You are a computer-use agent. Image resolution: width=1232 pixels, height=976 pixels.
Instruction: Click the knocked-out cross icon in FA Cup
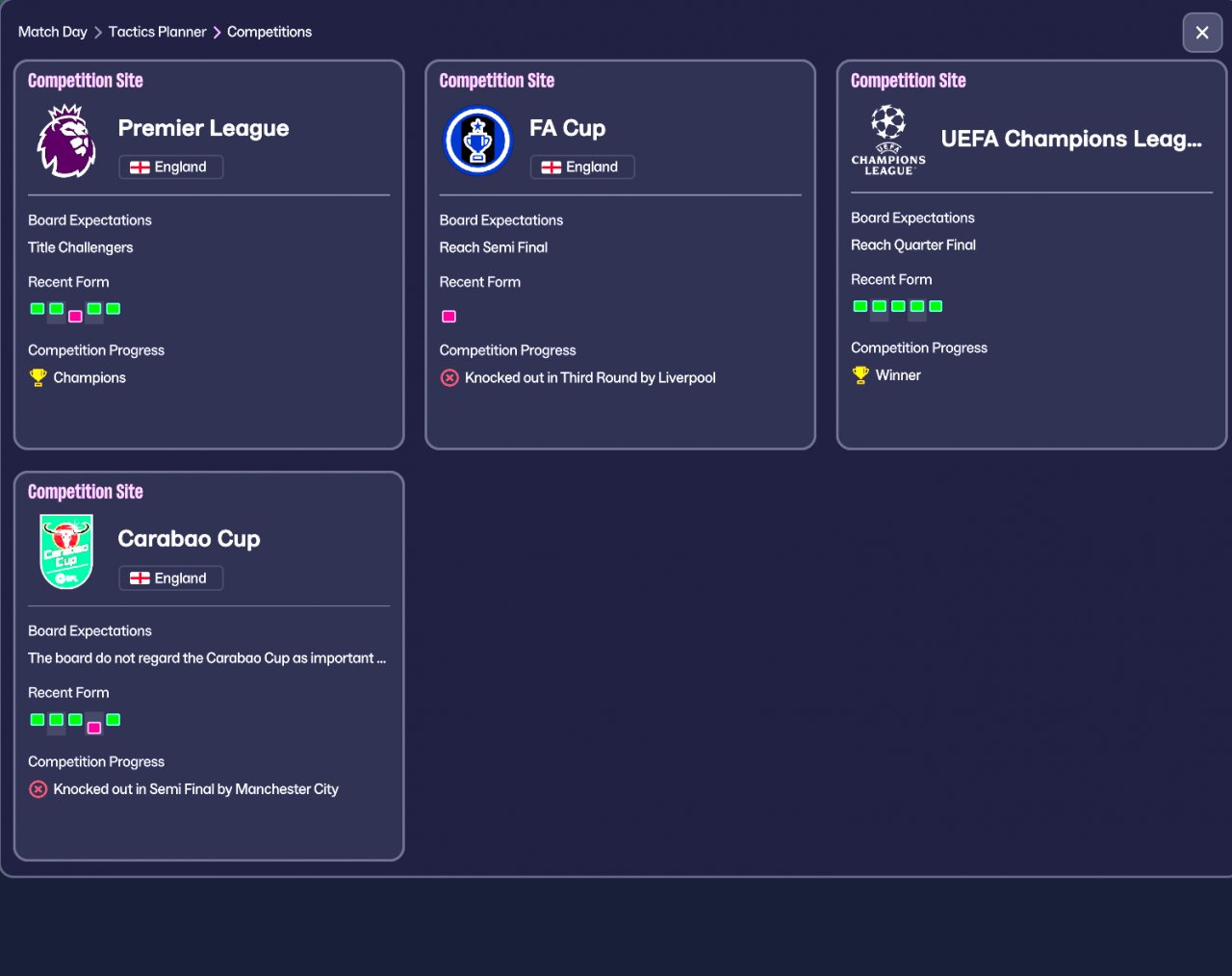point(449,377)
